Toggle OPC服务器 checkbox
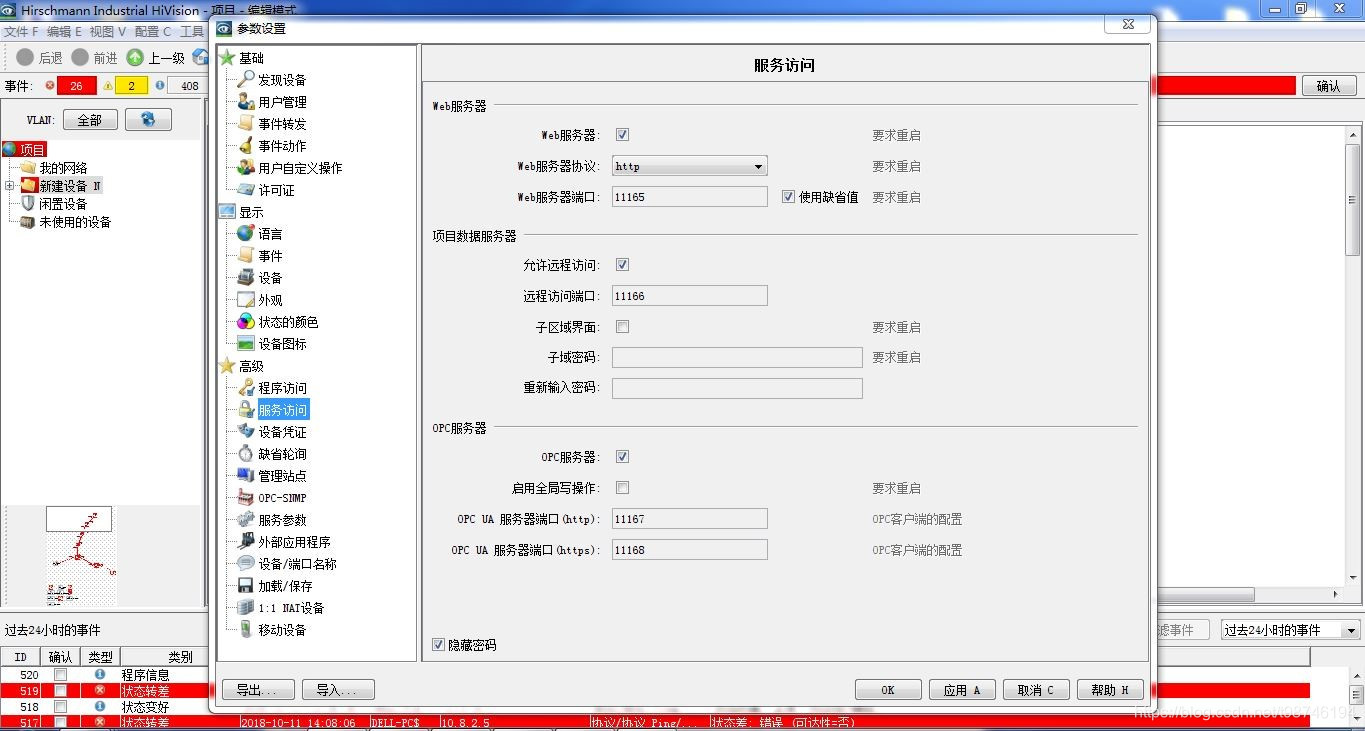The height and width of the screenshot is (731, 1365). coord(622,457)
